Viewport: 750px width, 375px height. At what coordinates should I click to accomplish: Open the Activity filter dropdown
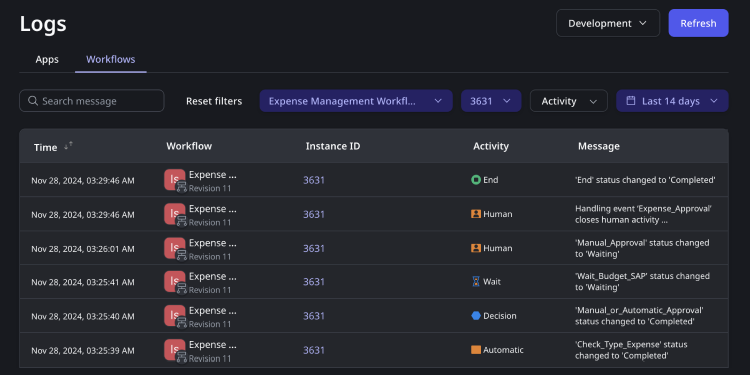coord(569,101)
